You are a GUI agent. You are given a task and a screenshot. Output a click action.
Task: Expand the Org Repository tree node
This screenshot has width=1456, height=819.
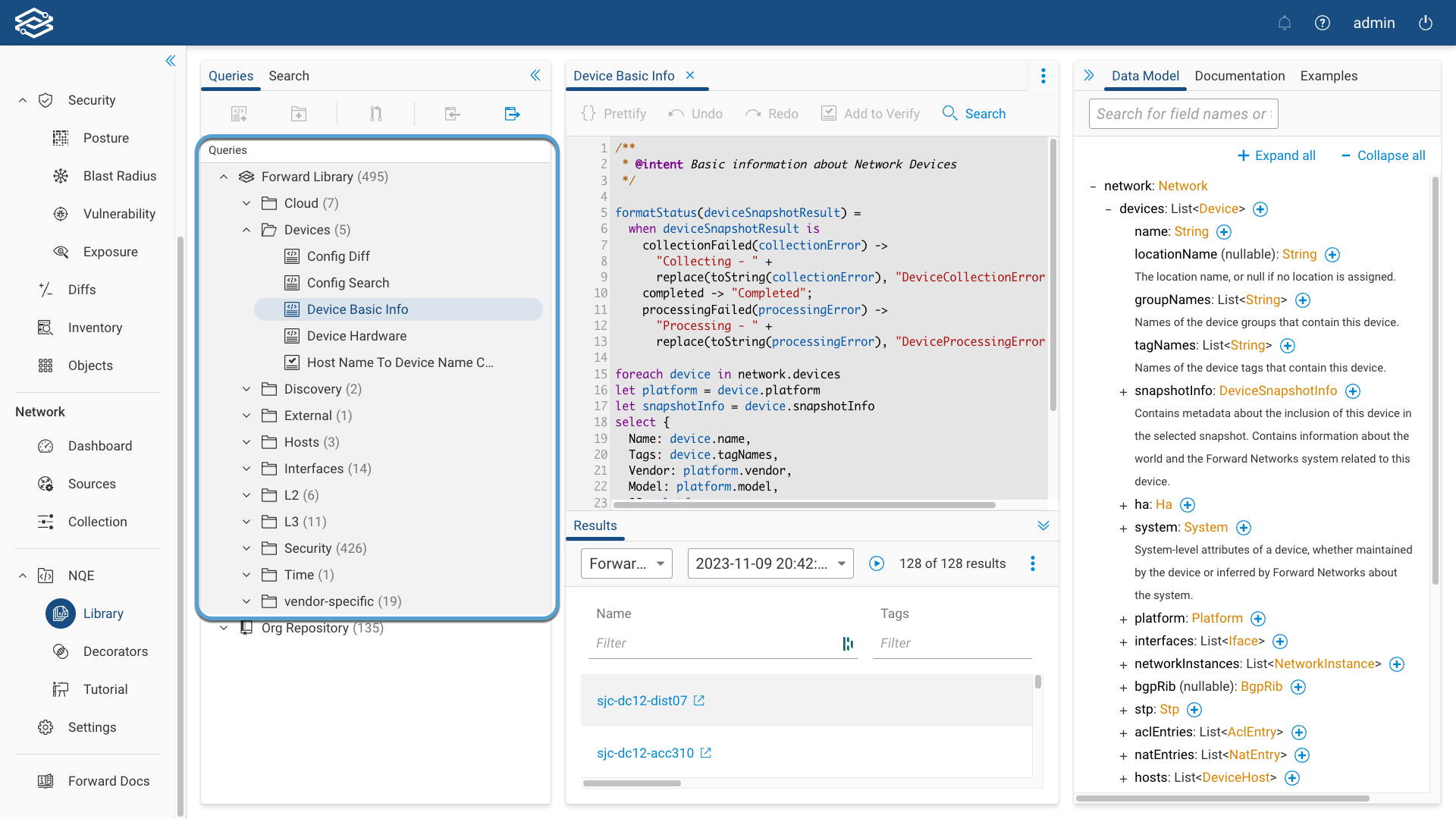(x=224, y=628)
